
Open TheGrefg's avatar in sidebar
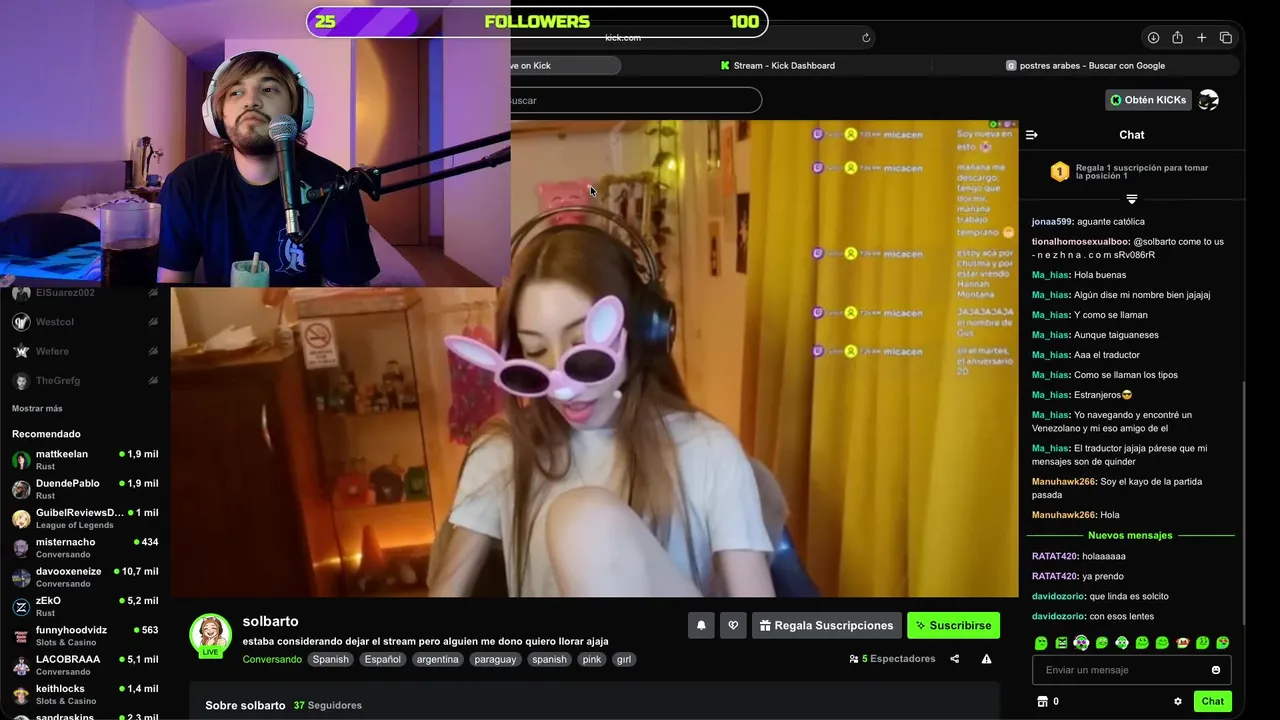pyautogui.click(x=21, y=381)
